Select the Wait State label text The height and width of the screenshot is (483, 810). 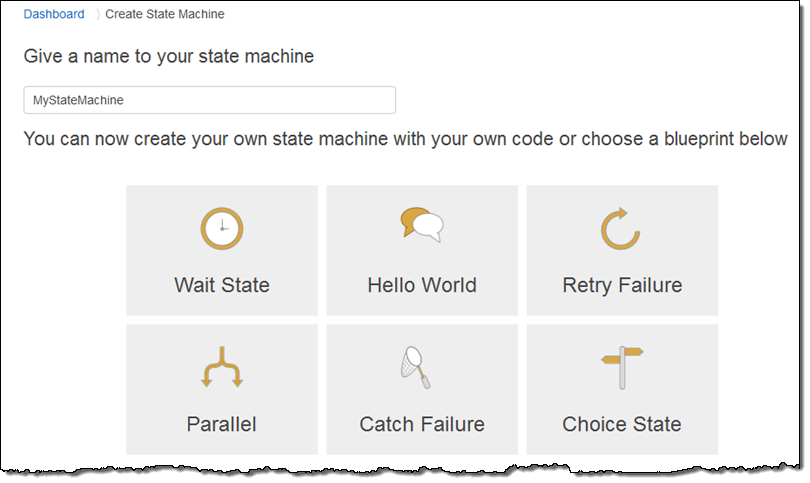pyautogui.click(x=222, y=285)
